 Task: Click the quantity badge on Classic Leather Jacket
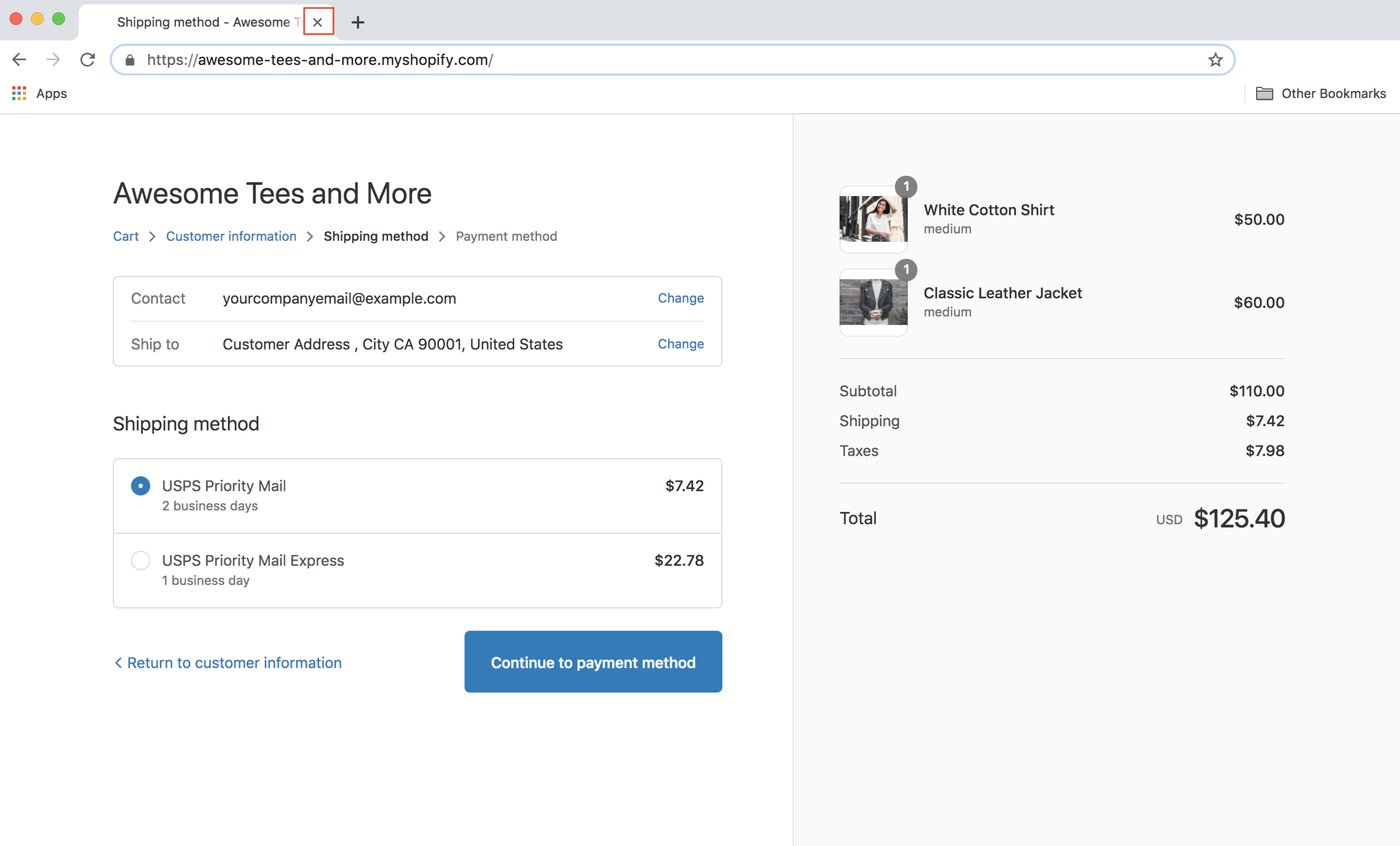pyautogui.click(x=906, y=270)
